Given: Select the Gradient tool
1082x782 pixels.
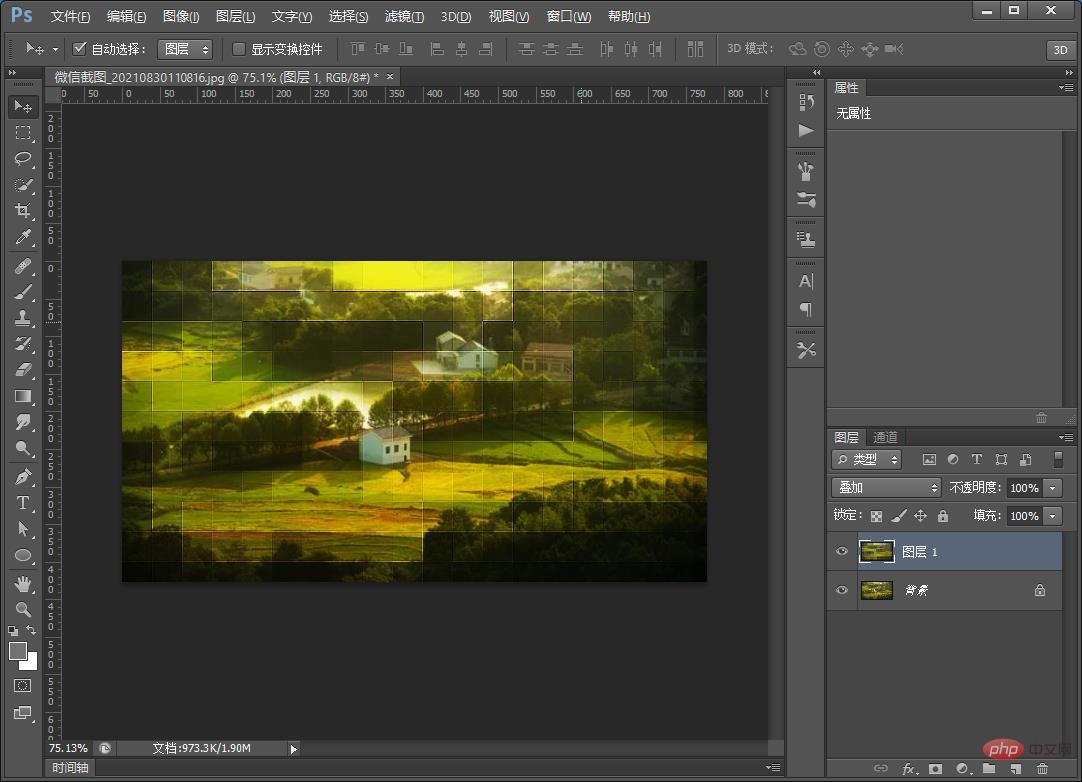Looking at the screenshot, I should point(23,396).
